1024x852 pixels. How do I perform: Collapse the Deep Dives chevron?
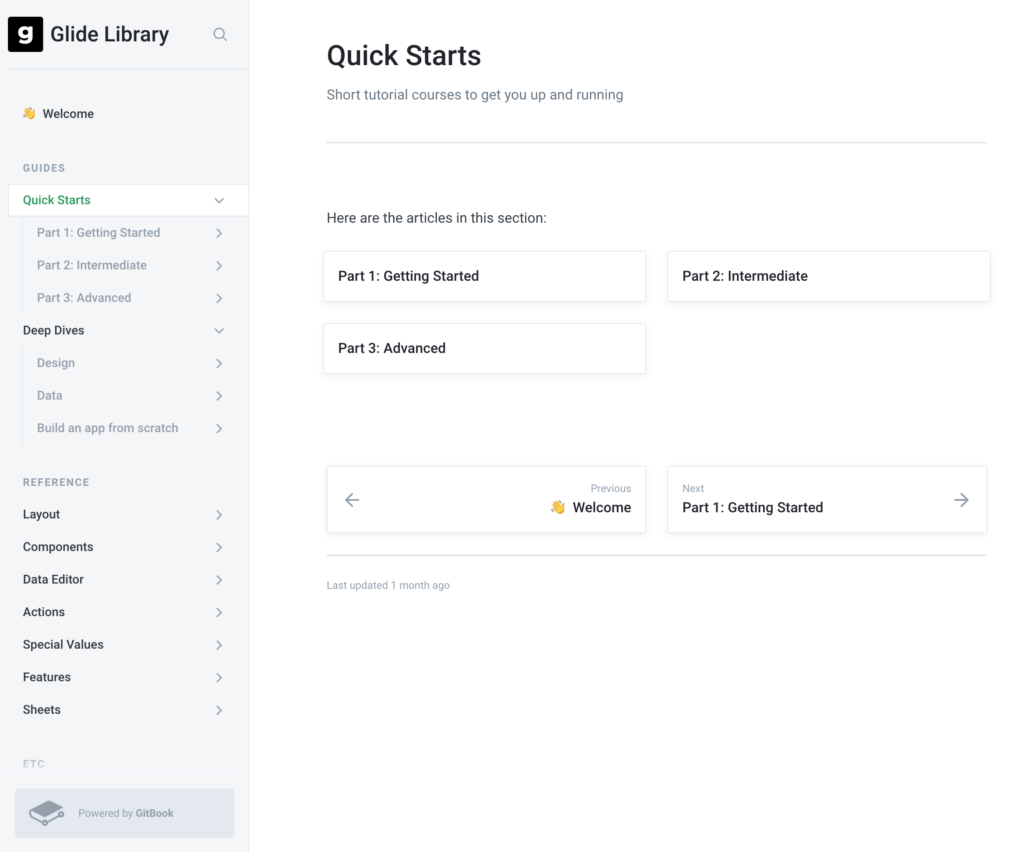pyautogui.click(x=219, y=331)
